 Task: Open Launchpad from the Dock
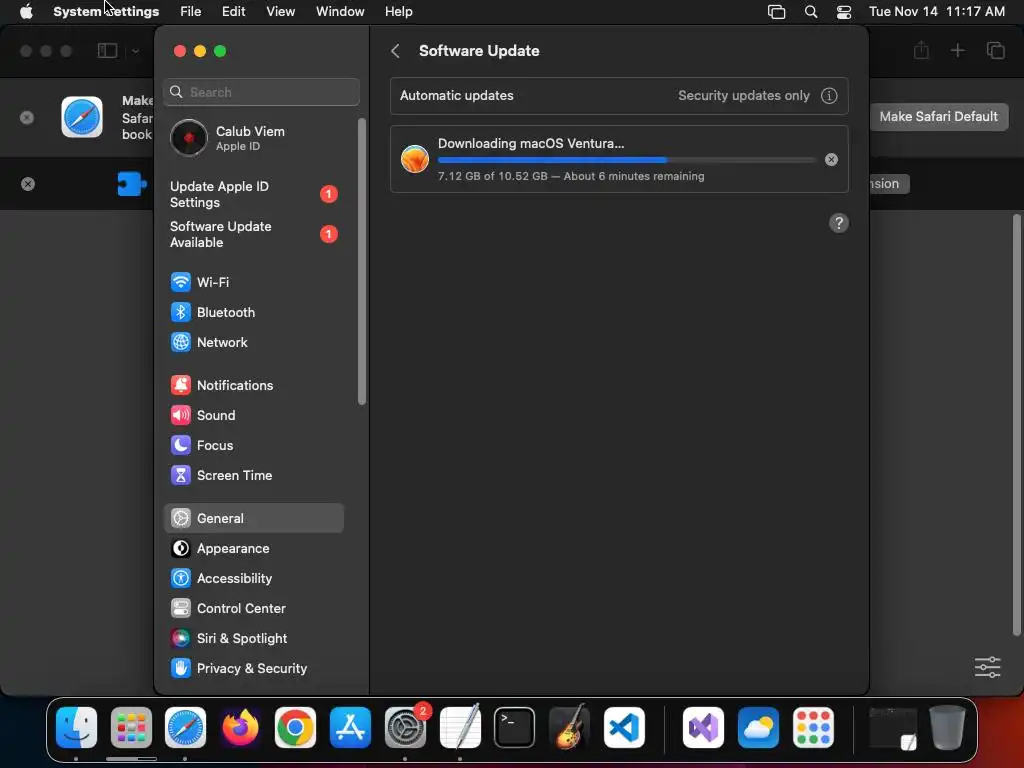coord(131,728)
